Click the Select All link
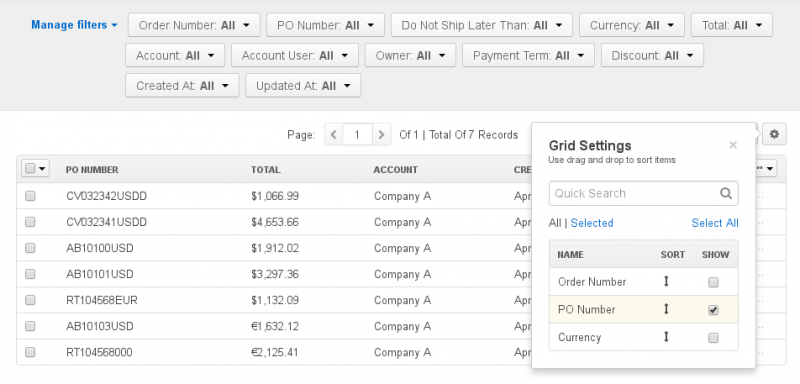Screen dimensions: 800x384 (x=715, y=223)
